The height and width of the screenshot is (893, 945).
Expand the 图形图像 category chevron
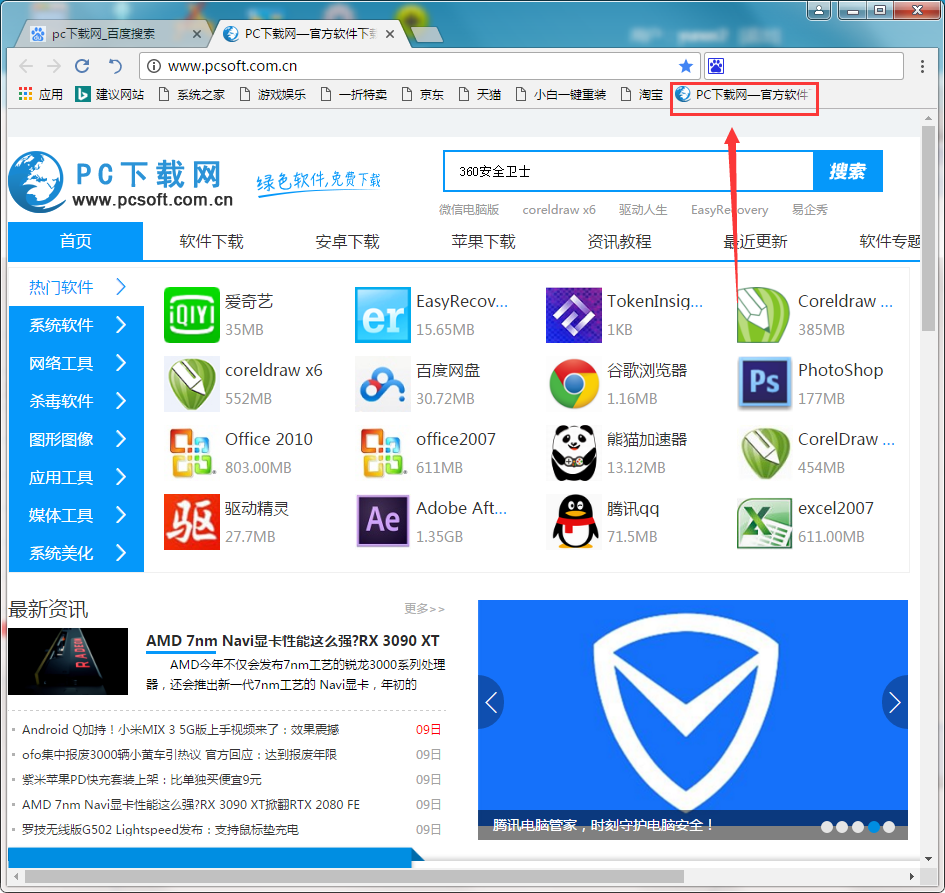coord(121,439)
